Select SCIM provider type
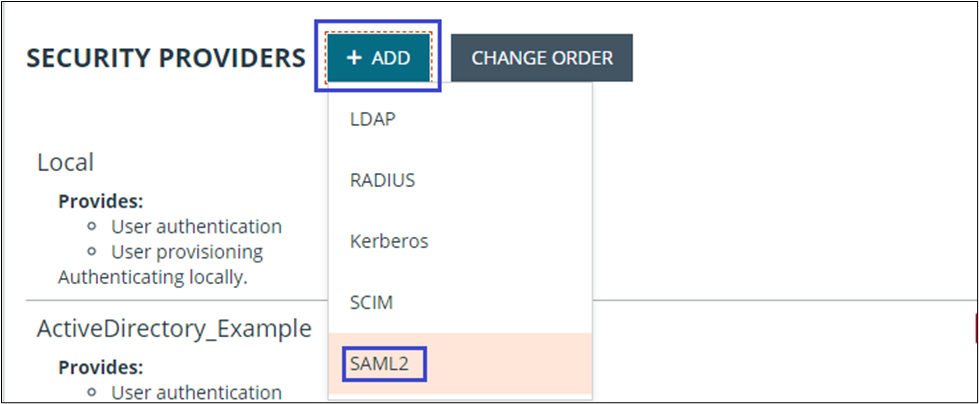Image resolution: width=979 pixels, height=404 pixels. (368, 303)
